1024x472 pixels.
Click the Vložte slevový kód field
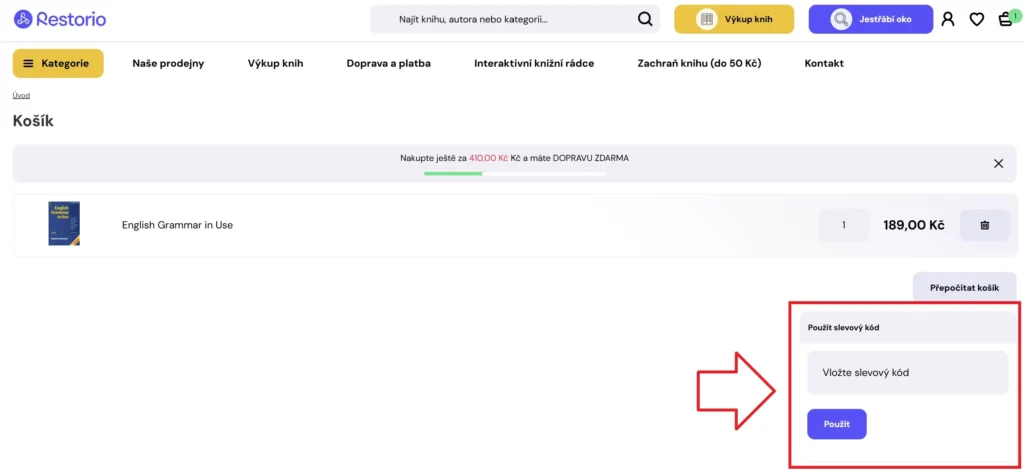coord(907,372)
